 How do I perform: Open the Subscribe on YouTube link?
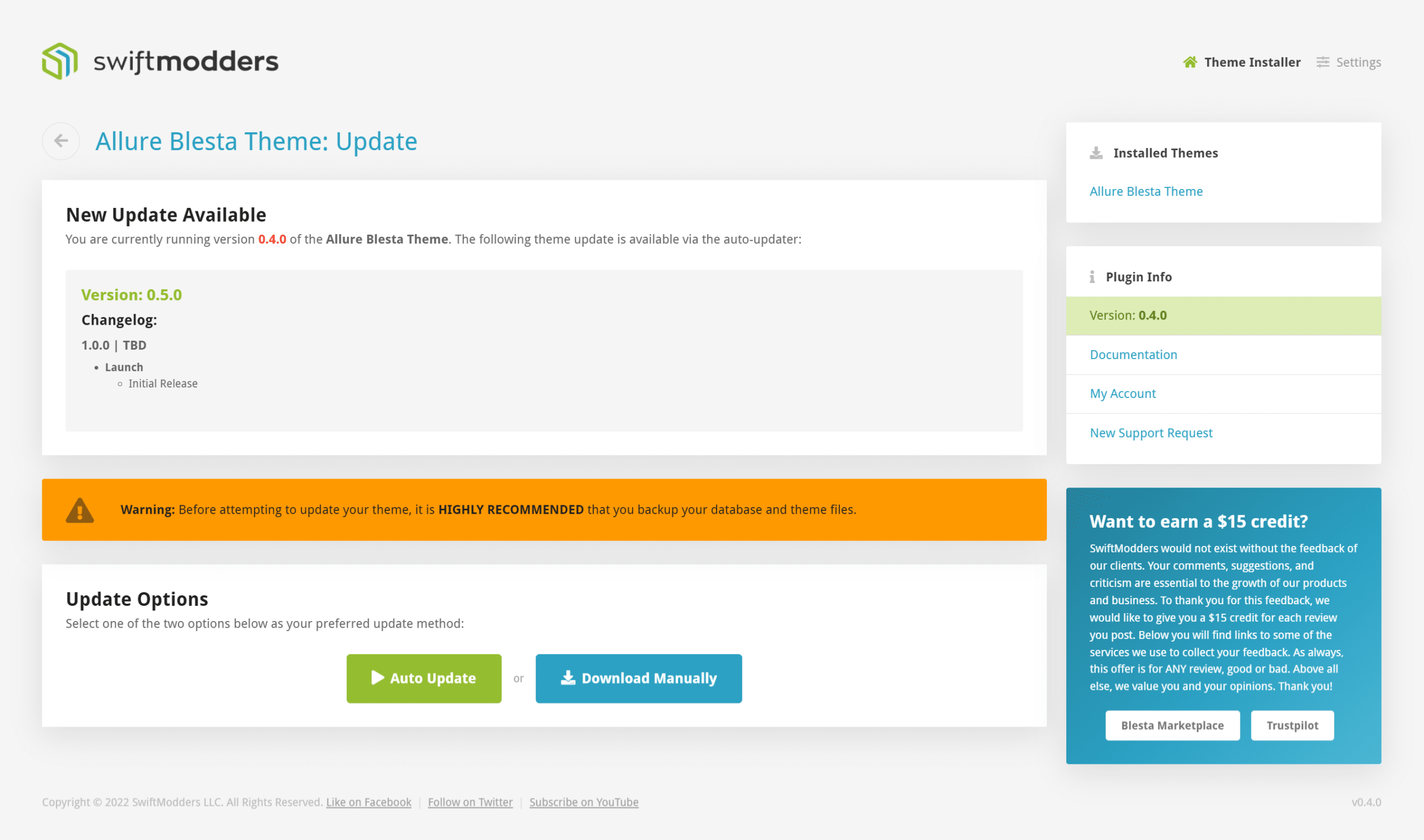point(584,803)
